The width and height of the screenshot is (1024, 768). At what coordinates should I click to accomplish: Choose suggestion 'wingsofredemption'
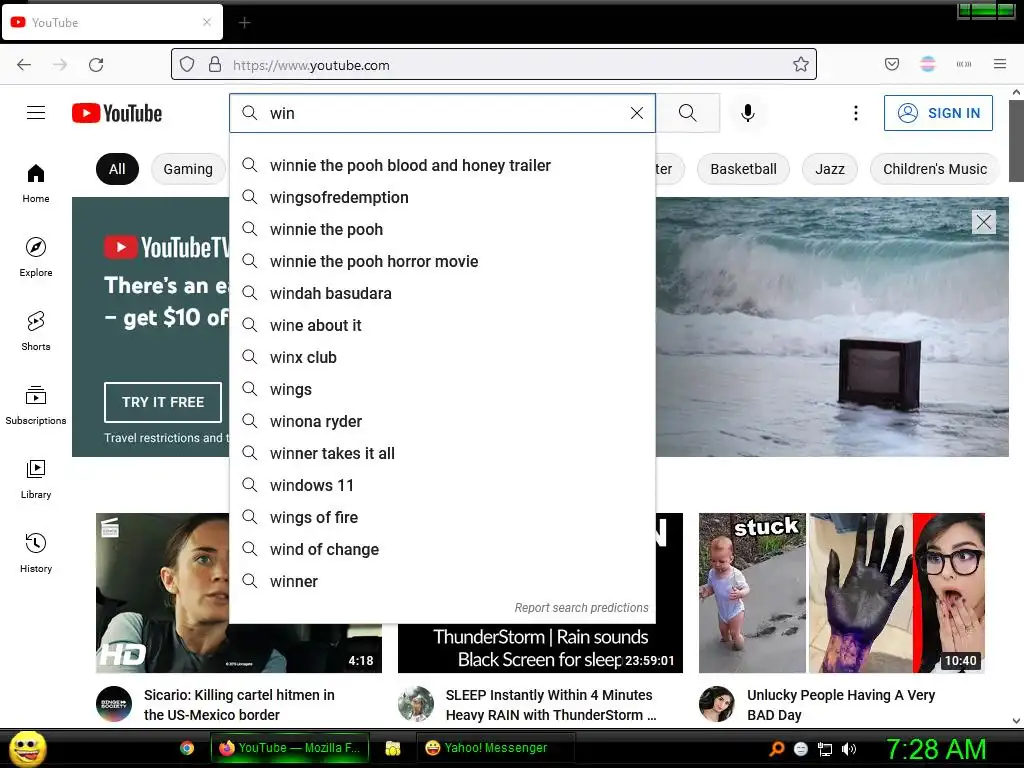click(442, 197)
